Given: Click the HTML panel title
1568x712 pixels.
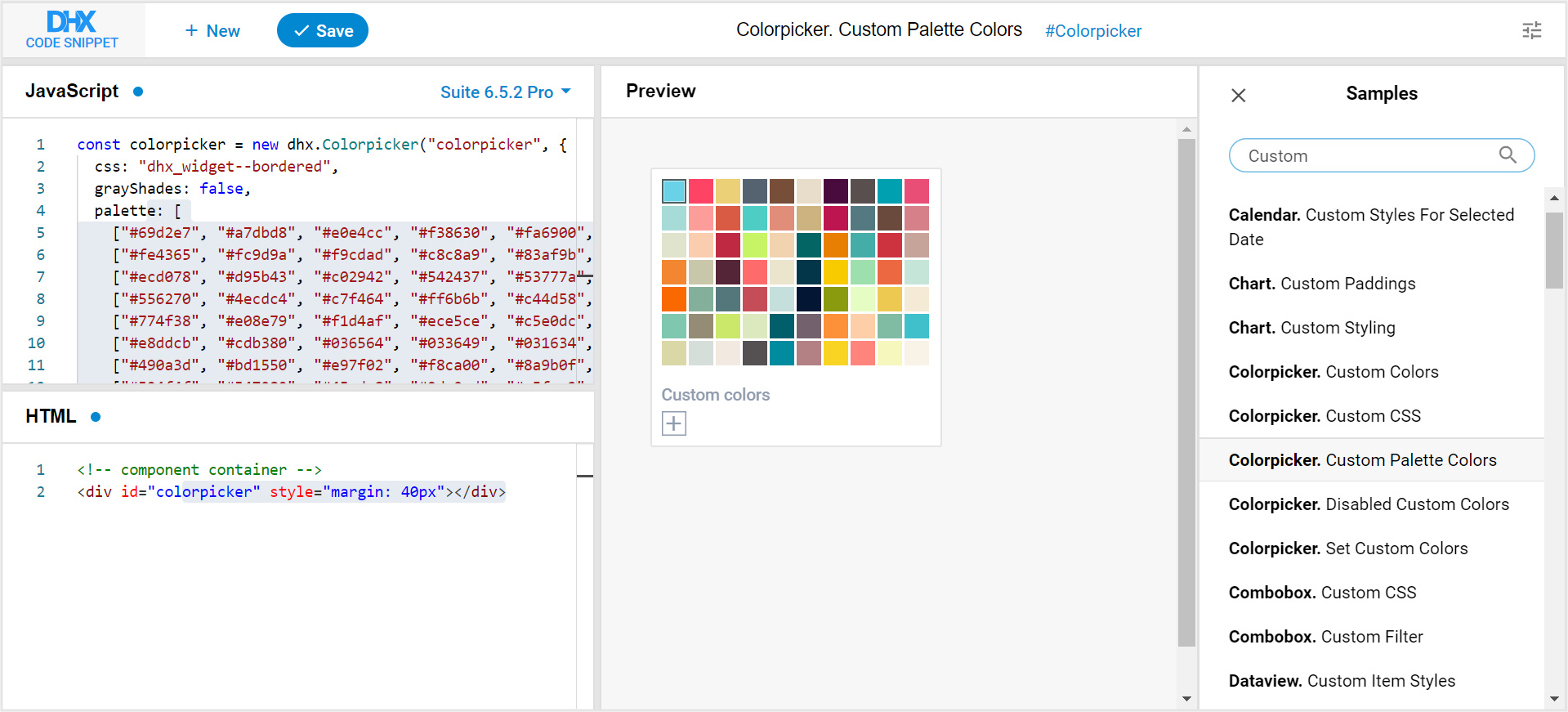Looking at the screenshot, I should [x=51, y=416].
